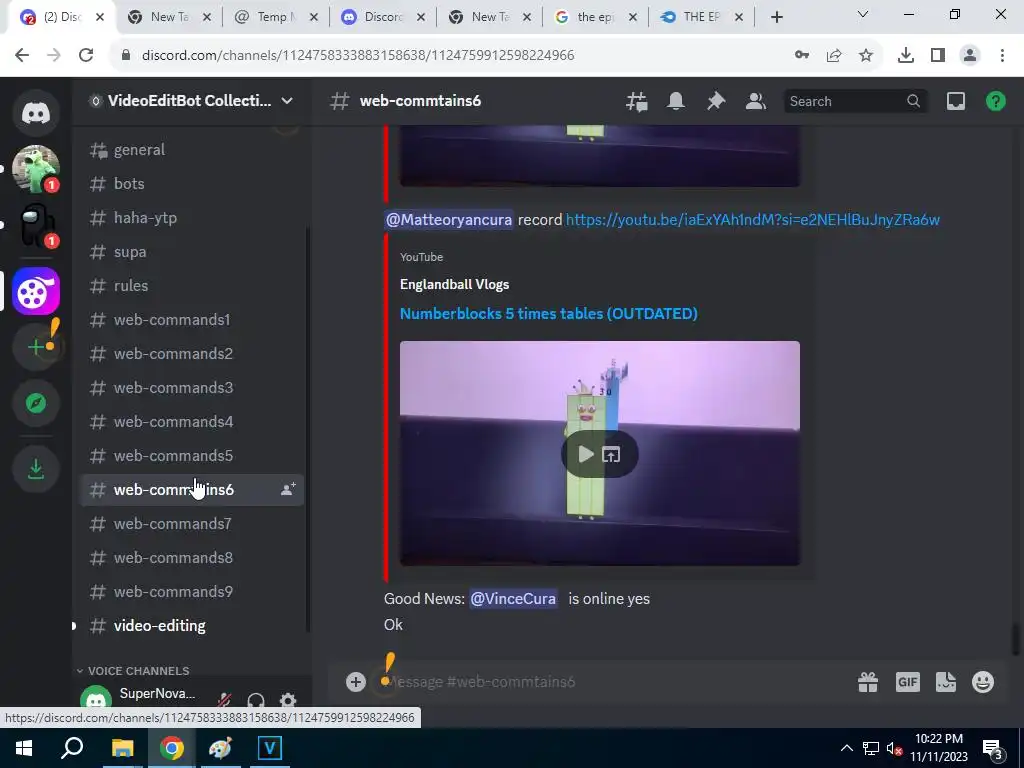Bookmark this page star icon

(866, 55)
